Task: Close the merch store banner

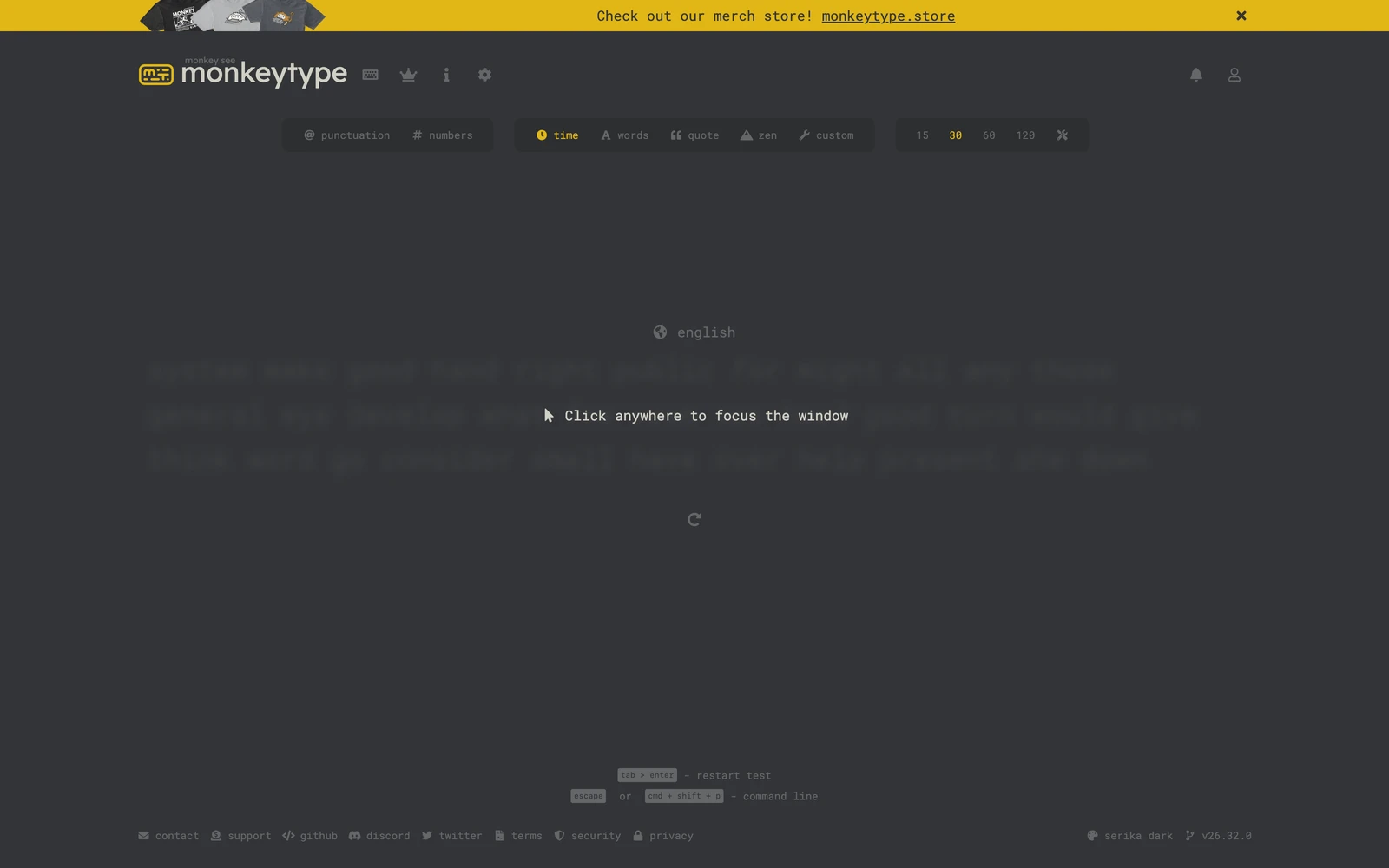Action: point(1241,16)
